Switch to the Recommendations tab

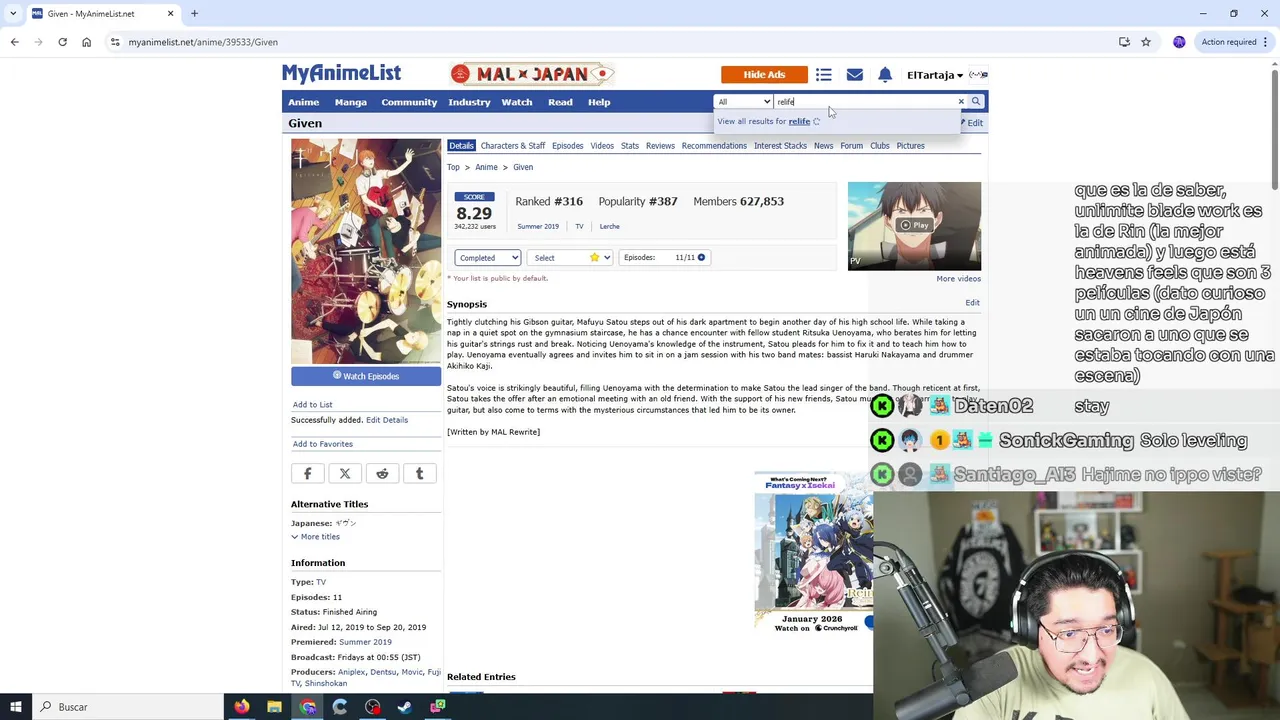[714, 146]
